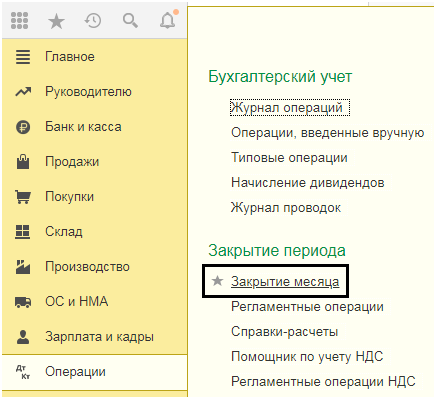Click the truck icon for ОС и НМА

coord(23,302)
